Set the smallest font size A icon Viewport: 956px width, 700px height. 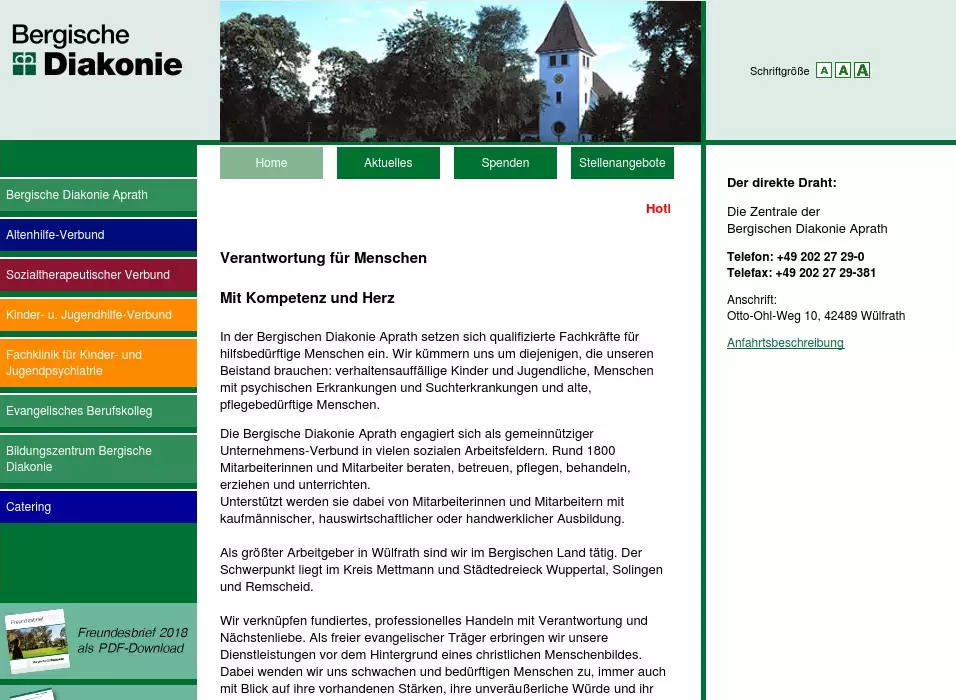(x=823, y=70)
